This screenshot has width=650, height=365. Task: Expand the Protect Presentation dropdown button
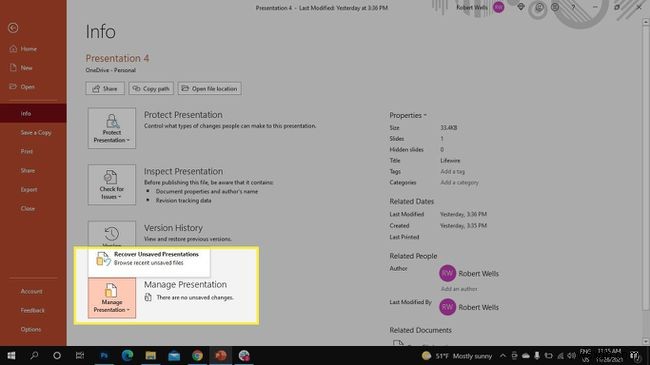pos(112,128)
